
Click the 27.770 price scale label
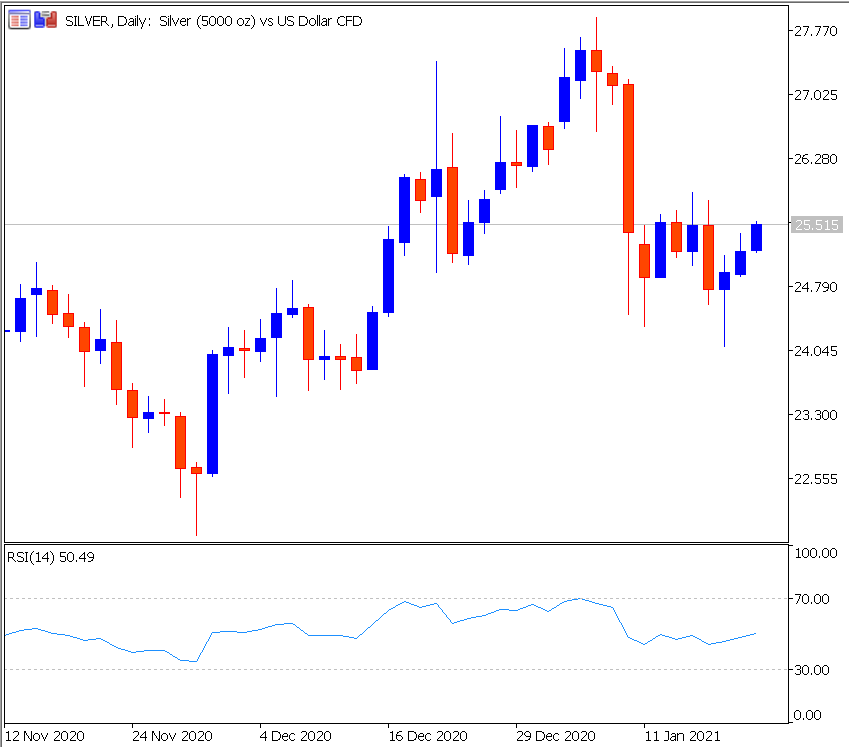click(x=815, y=31)
